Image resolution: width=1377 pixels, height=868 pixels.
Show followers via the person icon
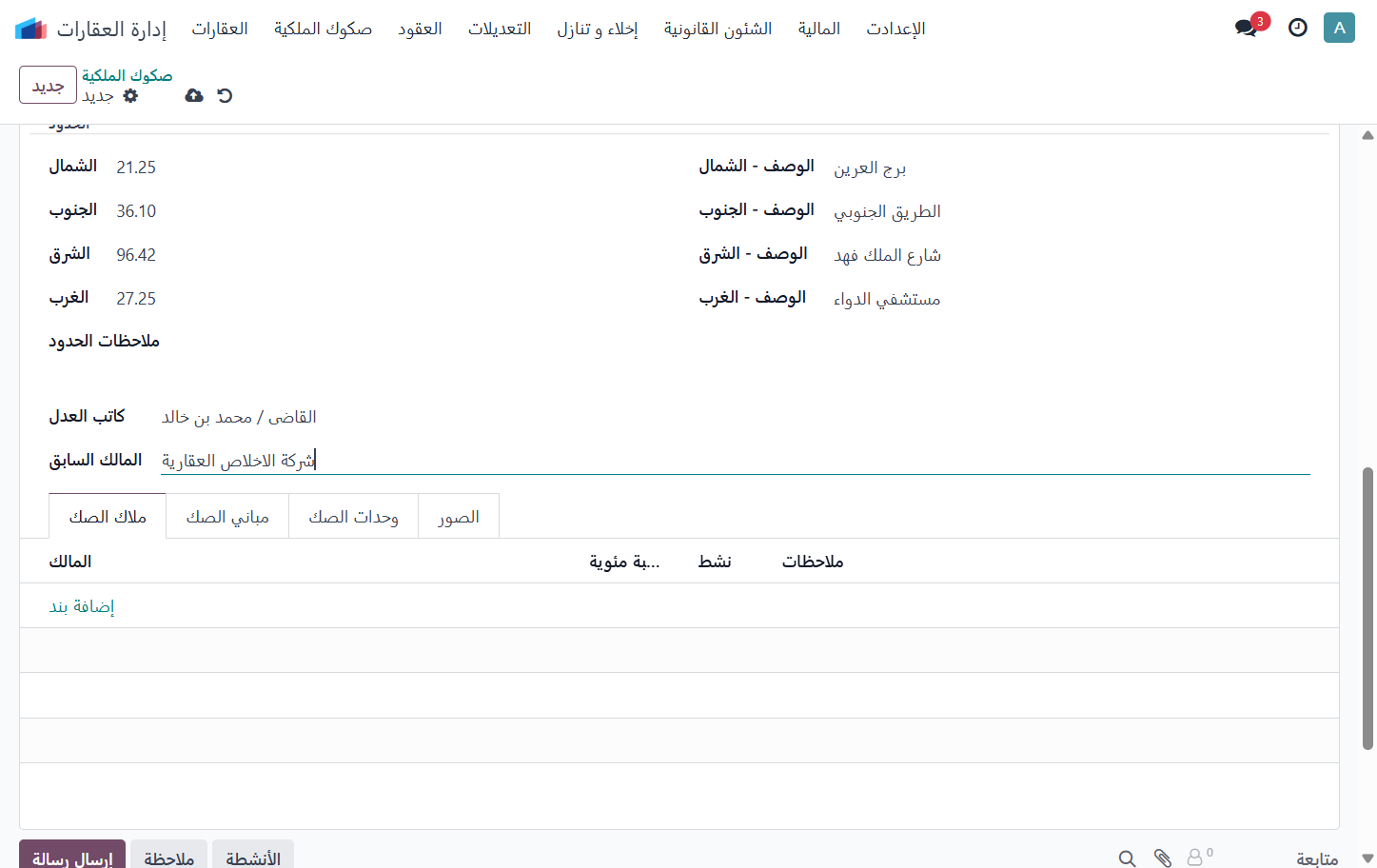click(x=1199, y=857)
